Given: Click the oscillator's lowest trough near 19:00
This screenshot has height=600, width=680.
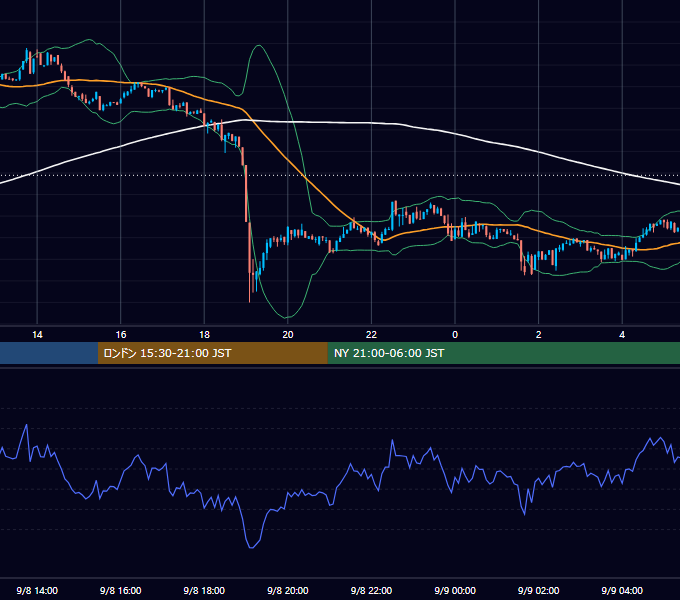Looking at the screenshot, I should 251,548.
